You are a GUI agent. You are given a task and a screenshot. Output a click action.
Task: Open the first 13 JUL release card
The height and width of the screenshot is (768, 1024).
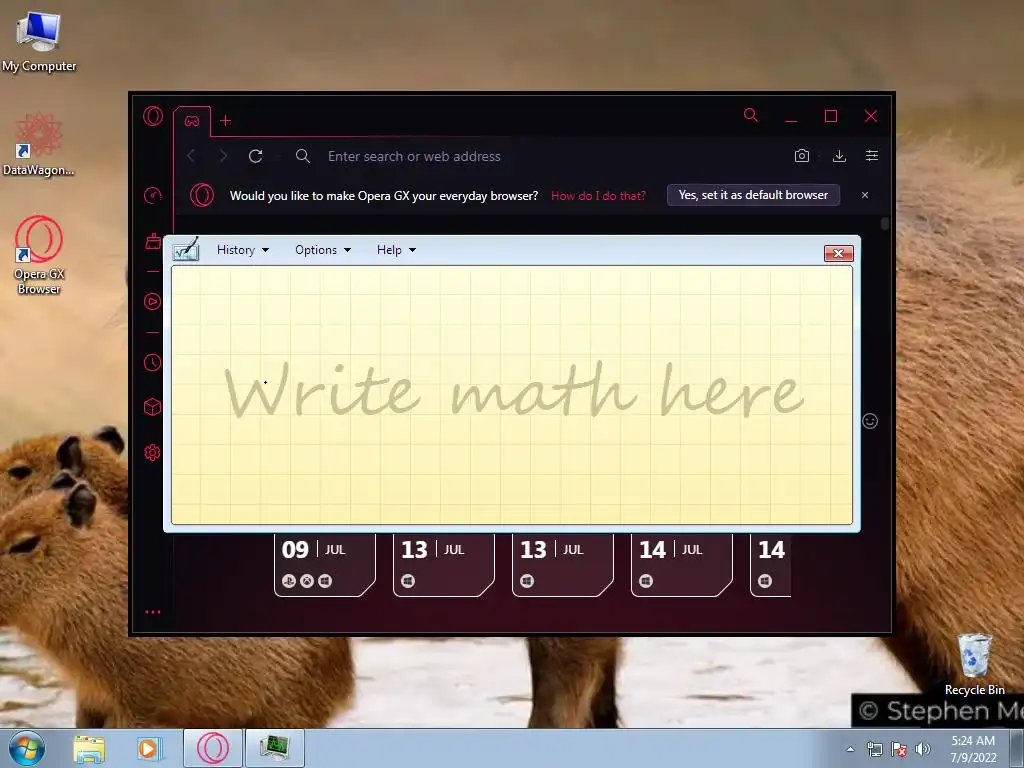click(x=443, y=565)
